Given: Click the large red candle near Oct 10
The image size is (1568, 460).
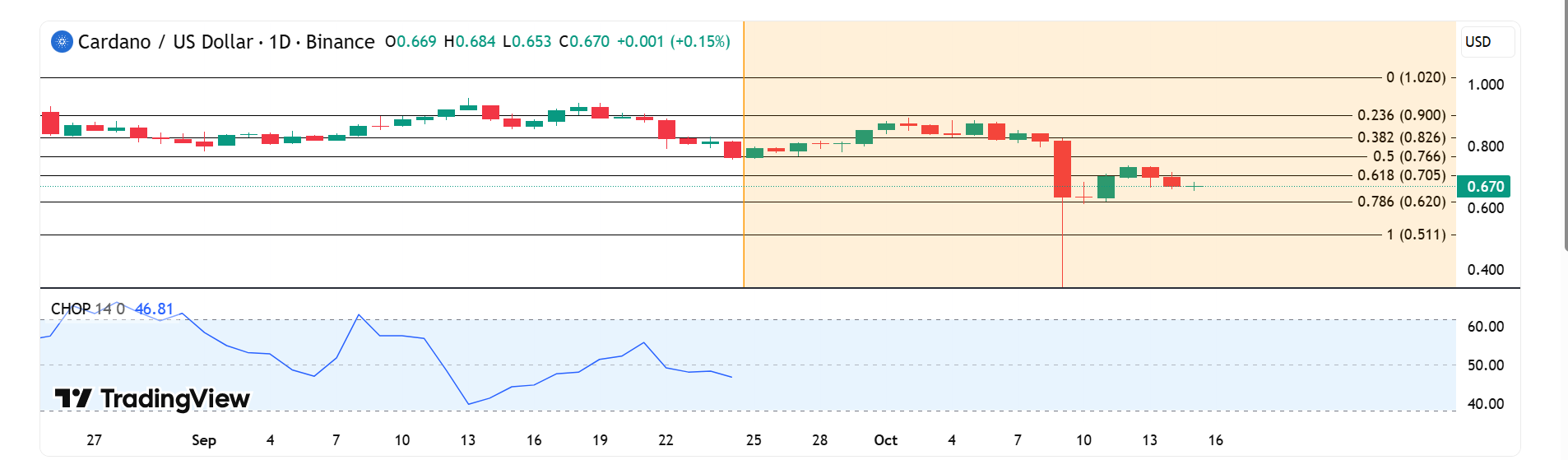Looking at the screenshot, I should [1062, 169].
